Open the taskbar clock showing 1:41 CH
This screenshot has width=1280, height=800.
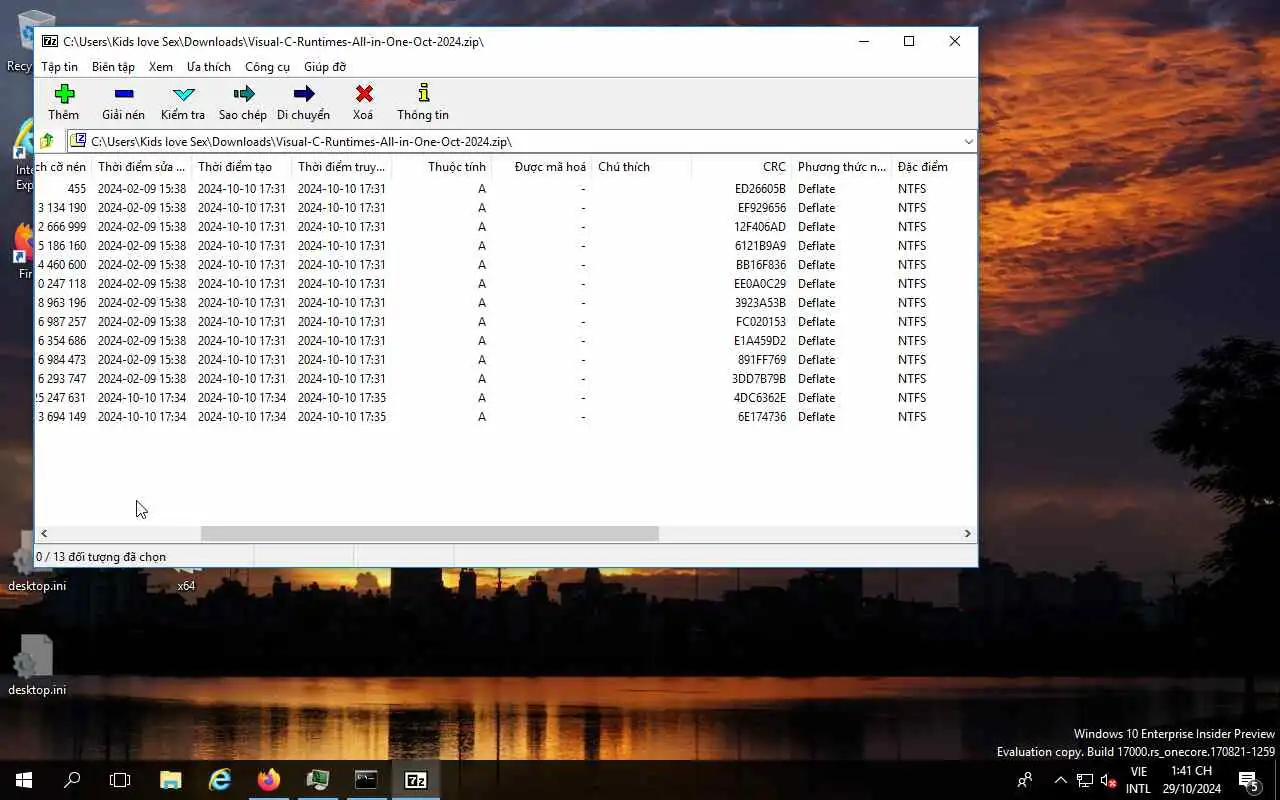[1191, 780]
